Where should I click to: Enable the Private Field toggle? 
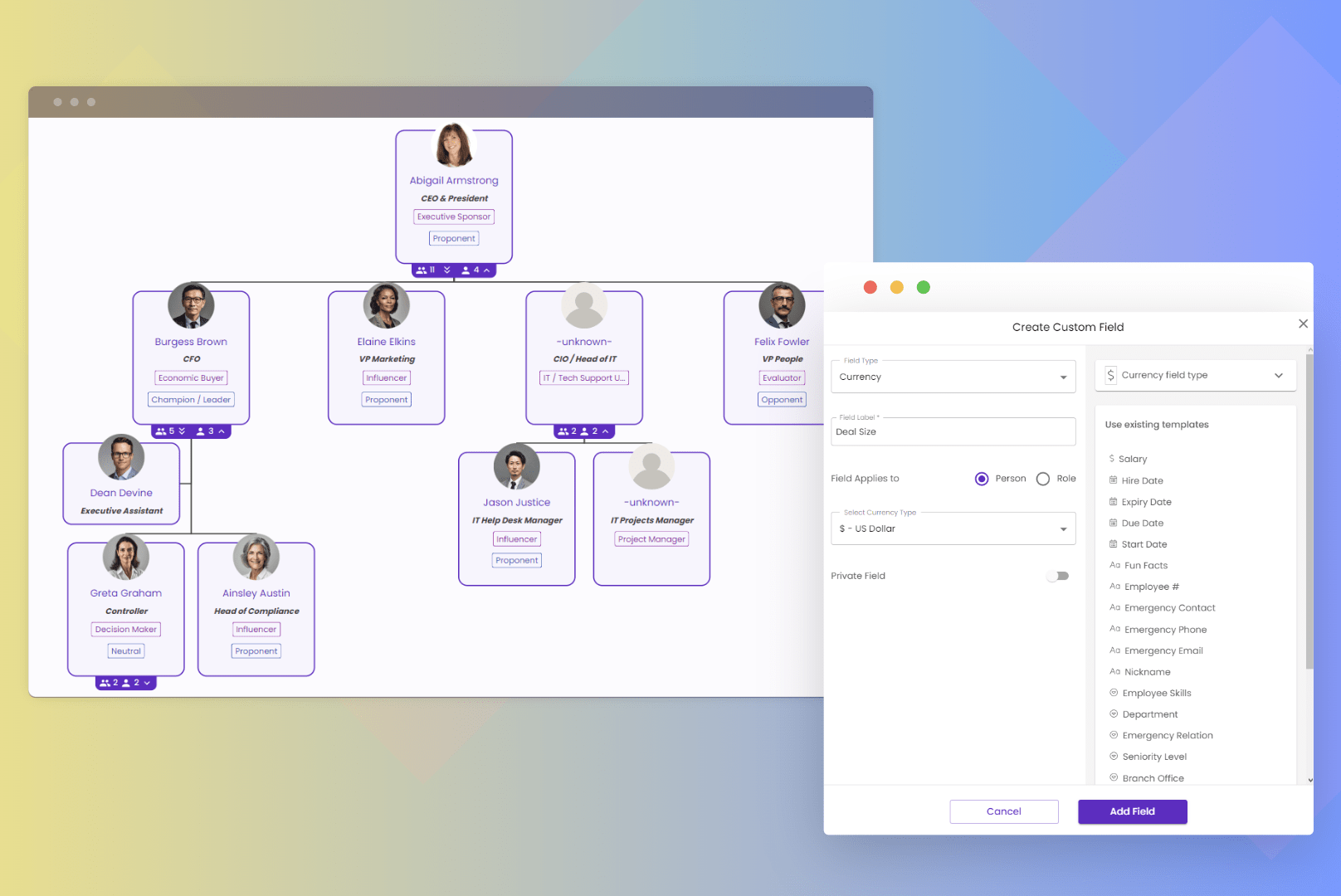[x=1057, y=575]
